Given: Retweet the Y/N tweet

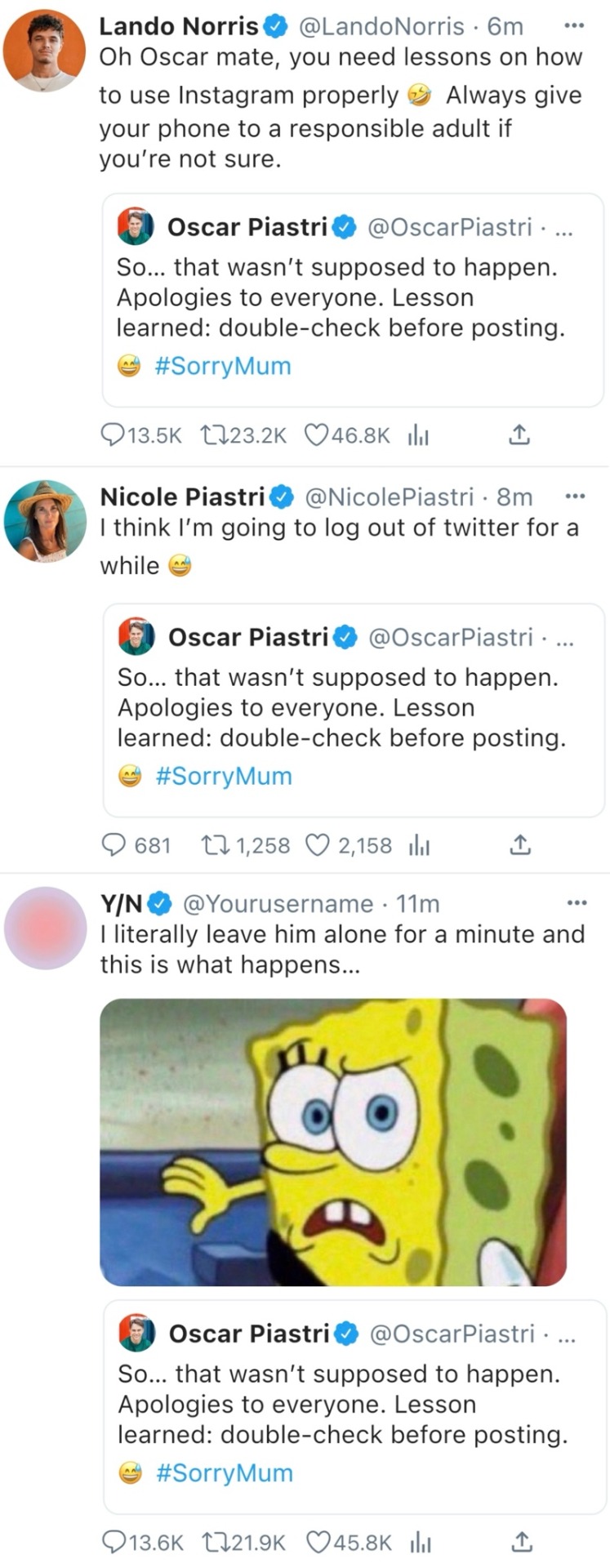Looking at the screenshot, I should point(215,1542).
